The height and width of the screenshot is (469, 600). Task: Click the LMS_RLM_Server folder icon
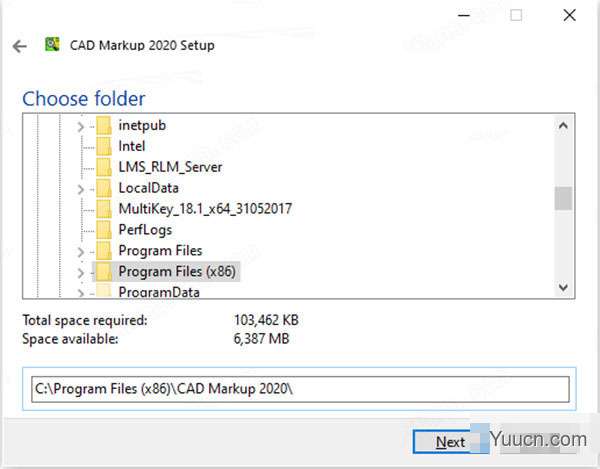(103, 167)
